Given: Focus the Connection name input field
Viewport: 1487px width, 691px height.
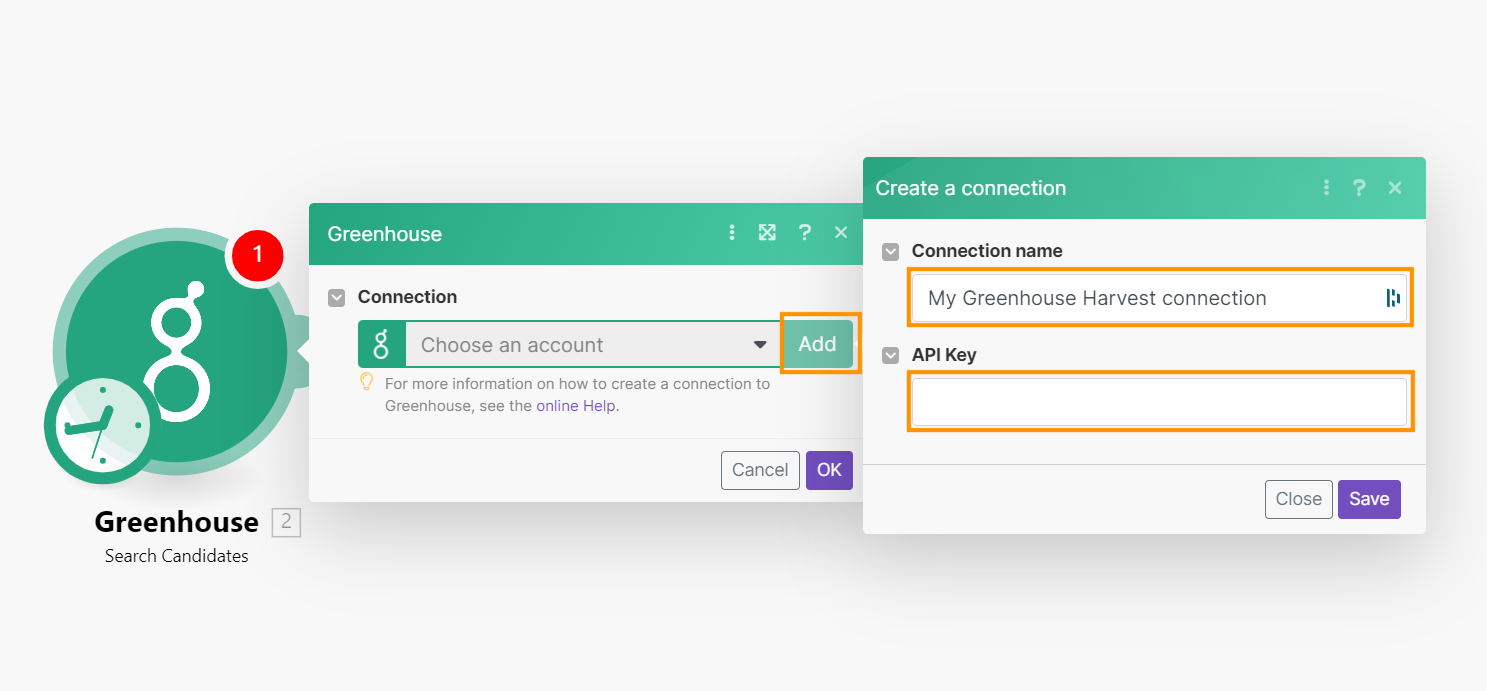Looking at the screenshot, I should pyautogui.click(x=1159, y=298).
